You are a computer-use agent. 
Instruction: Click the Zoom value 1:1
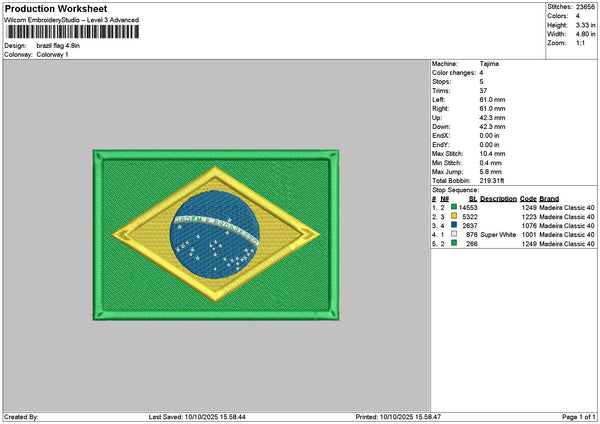point(580,43)
